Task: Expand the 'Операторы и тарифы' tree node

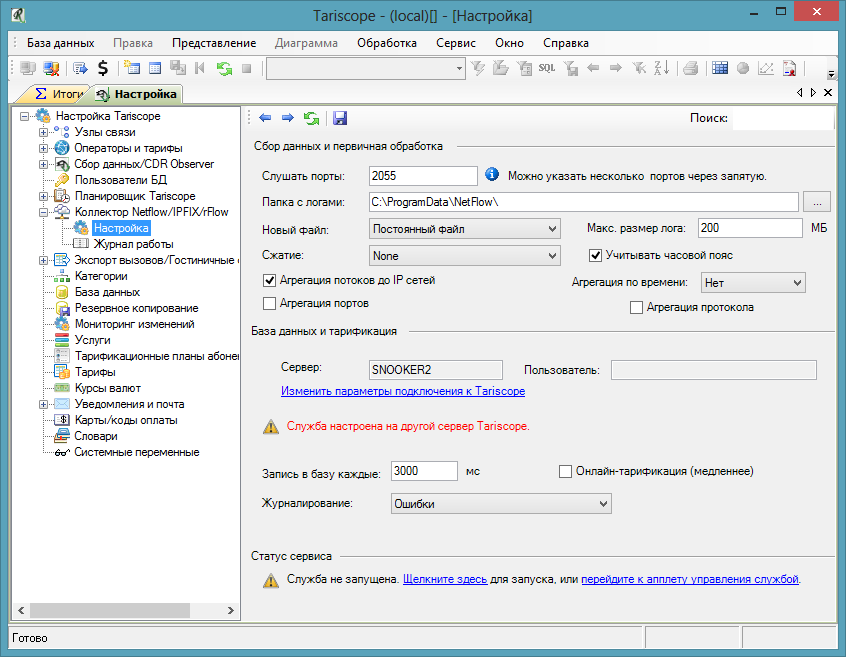Action: click(x=43, y=148)
